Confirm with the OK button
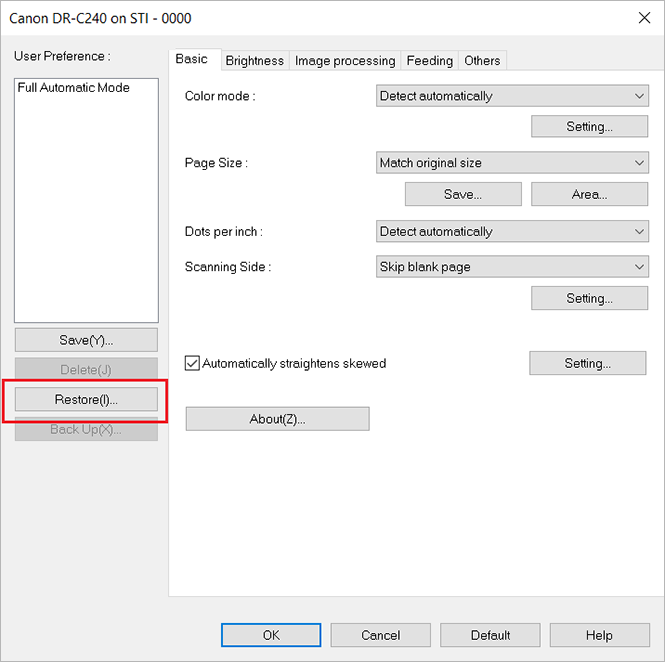This screenshot has height=662, width=665. 271,635
